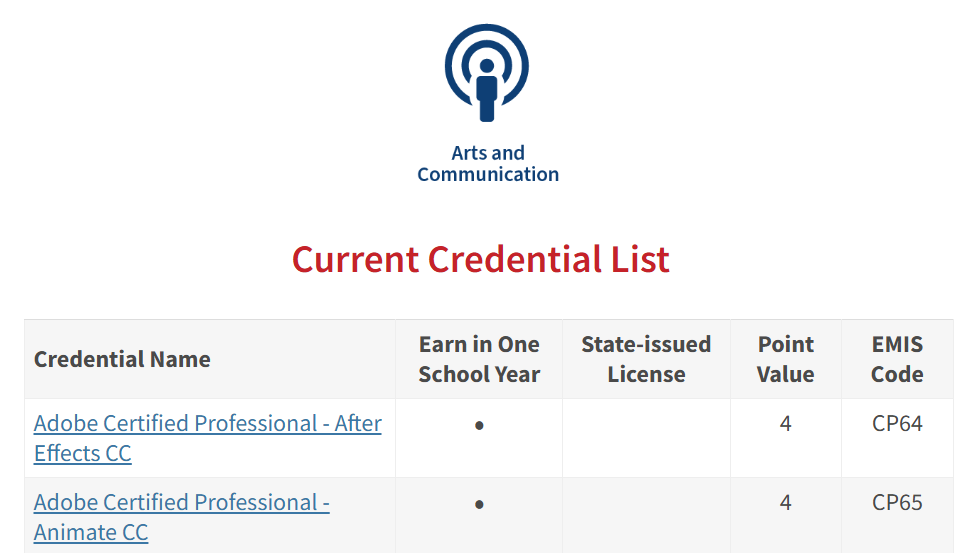Screen dimensions: 978x553
Task: Click the Point Value column header
Action: 785,360
